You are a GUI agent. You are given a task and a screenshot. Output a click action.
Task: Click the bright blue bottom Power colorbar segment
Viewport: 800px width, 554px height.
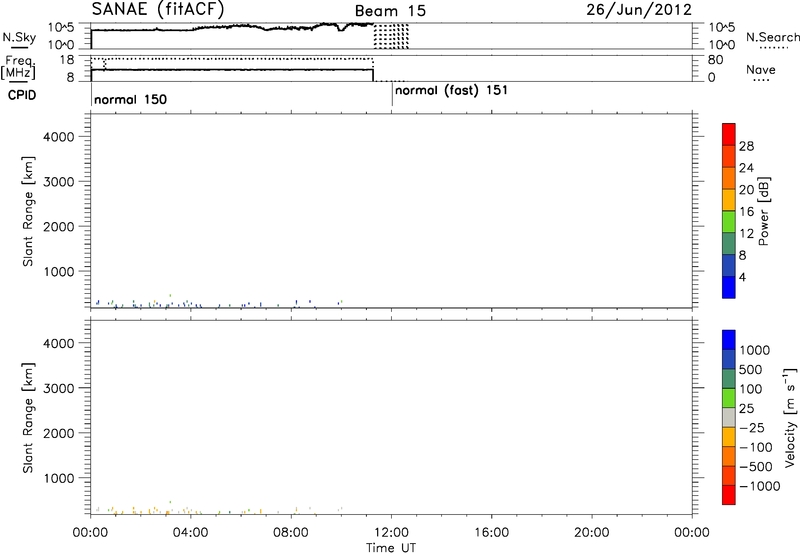(729, 287)
